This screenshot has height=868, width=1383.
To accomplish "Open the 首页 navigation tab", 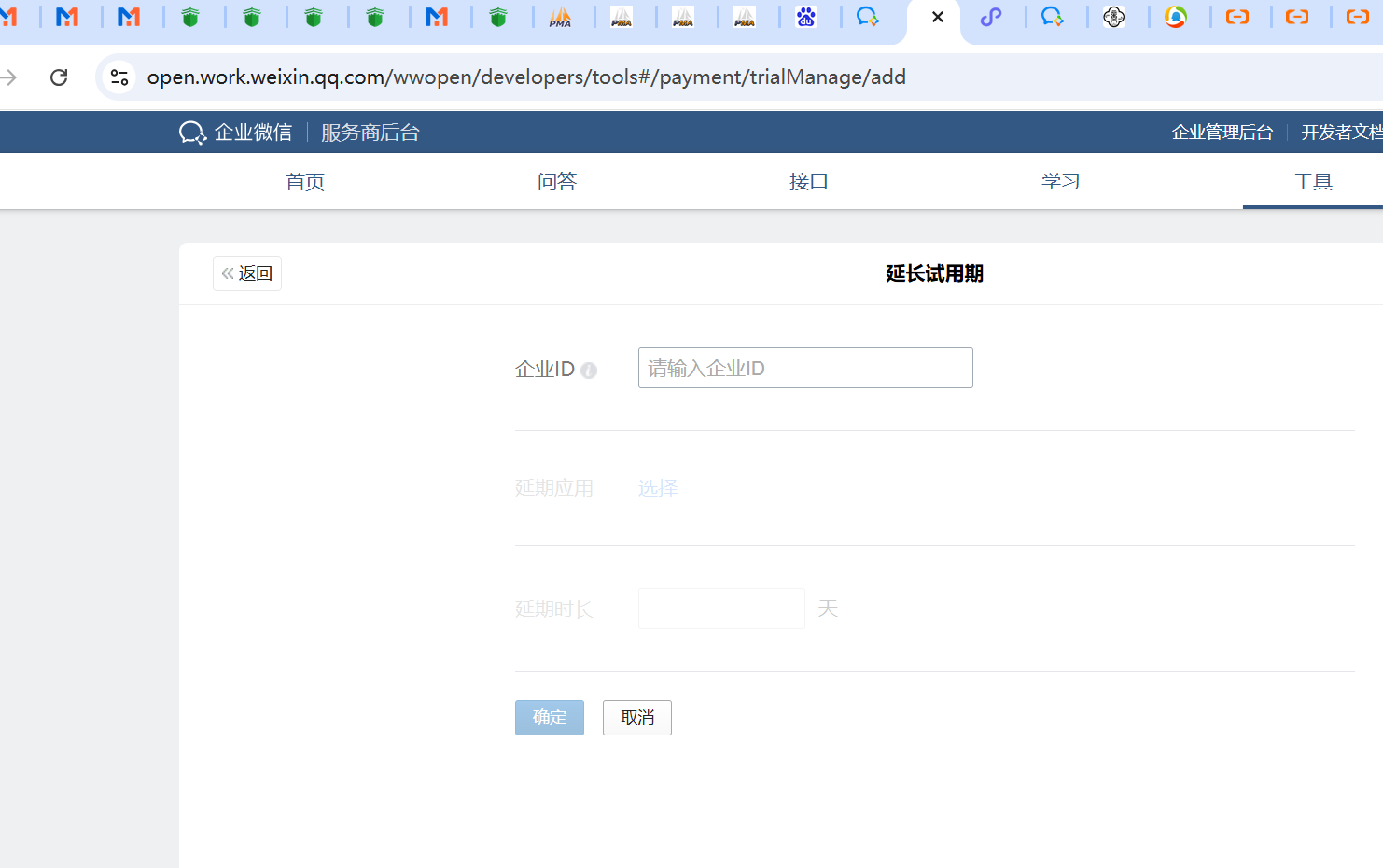I will (305, 182).
